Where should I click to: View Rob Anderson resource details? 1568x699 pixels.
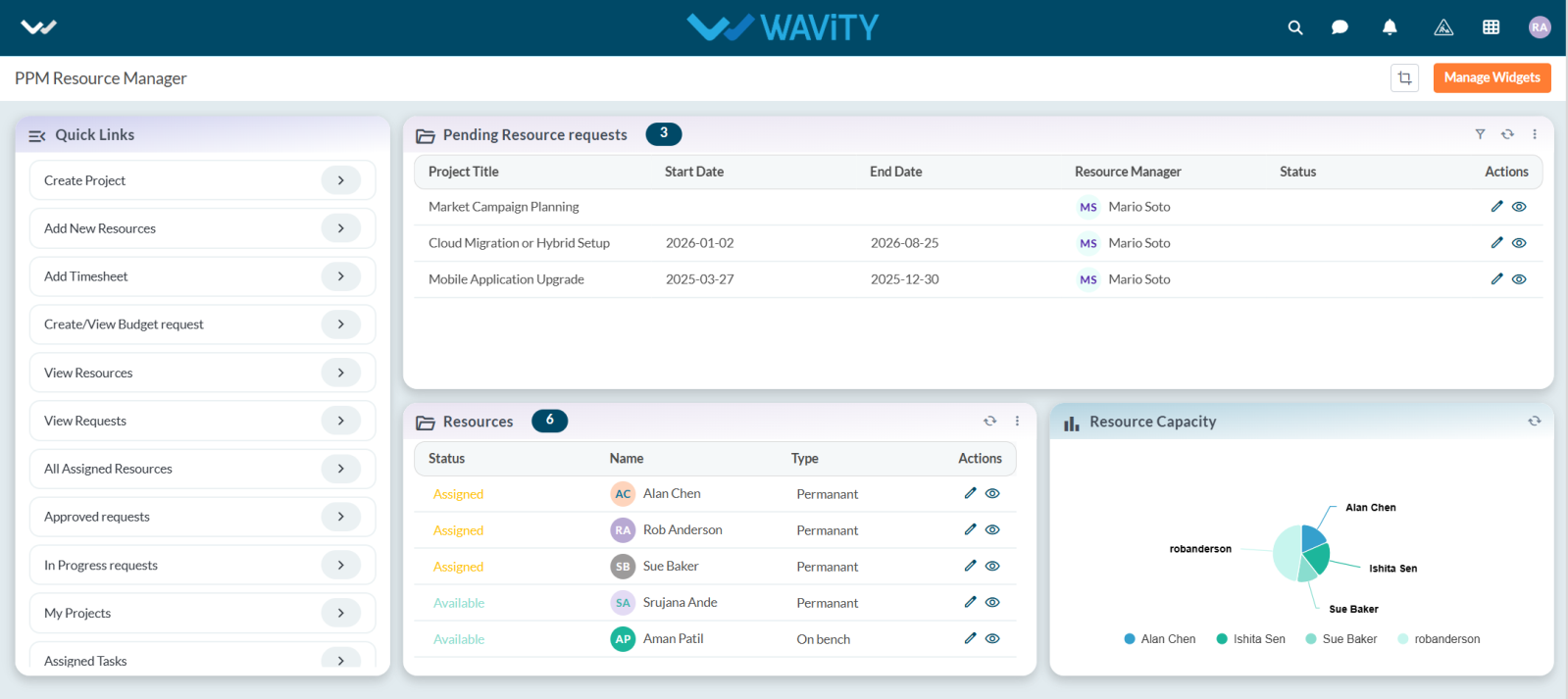tap(992, 530)
